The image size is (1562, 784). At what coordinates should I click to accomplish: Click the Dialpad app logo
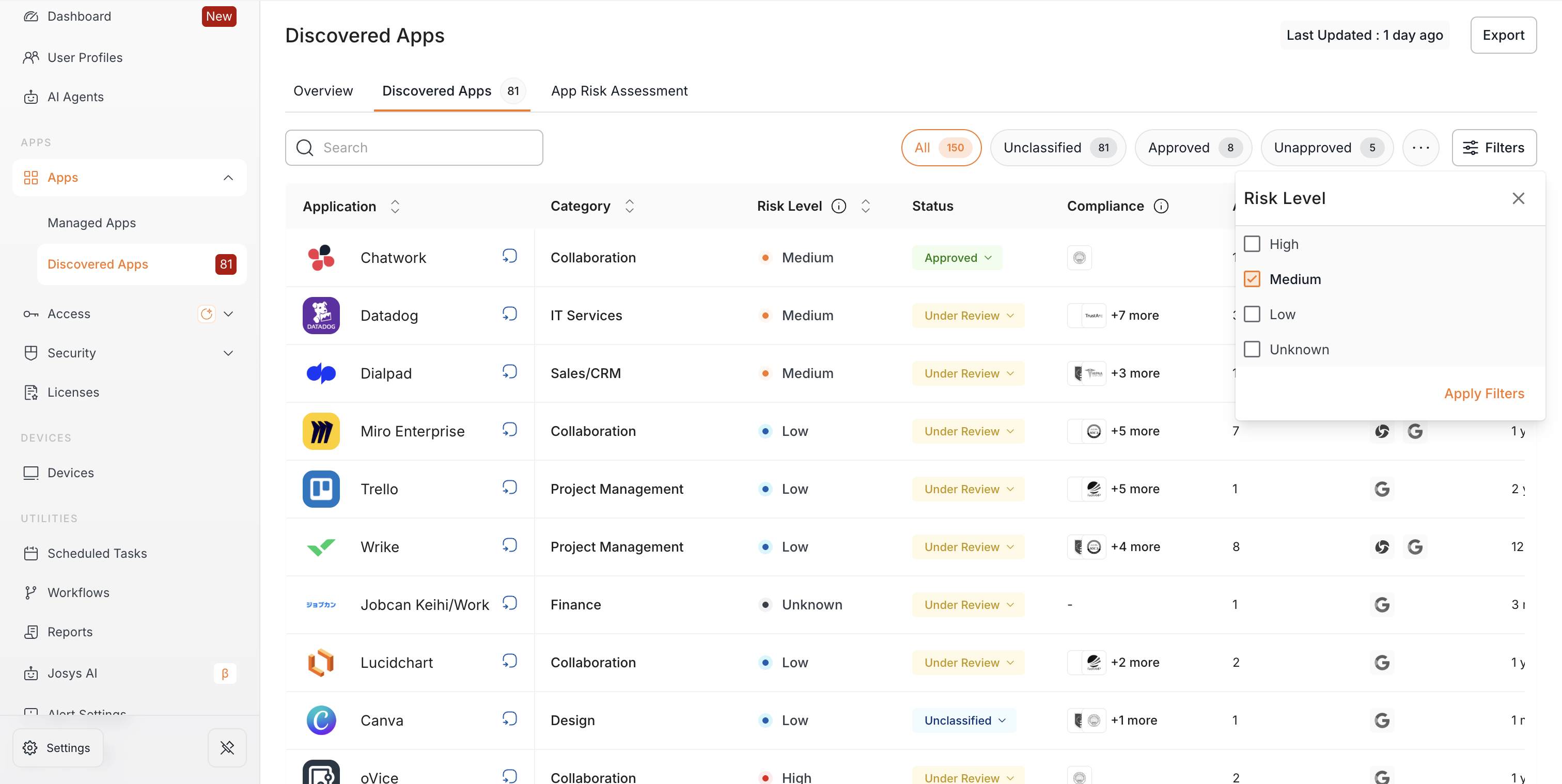pyautogui.click(x=321, y=373)
